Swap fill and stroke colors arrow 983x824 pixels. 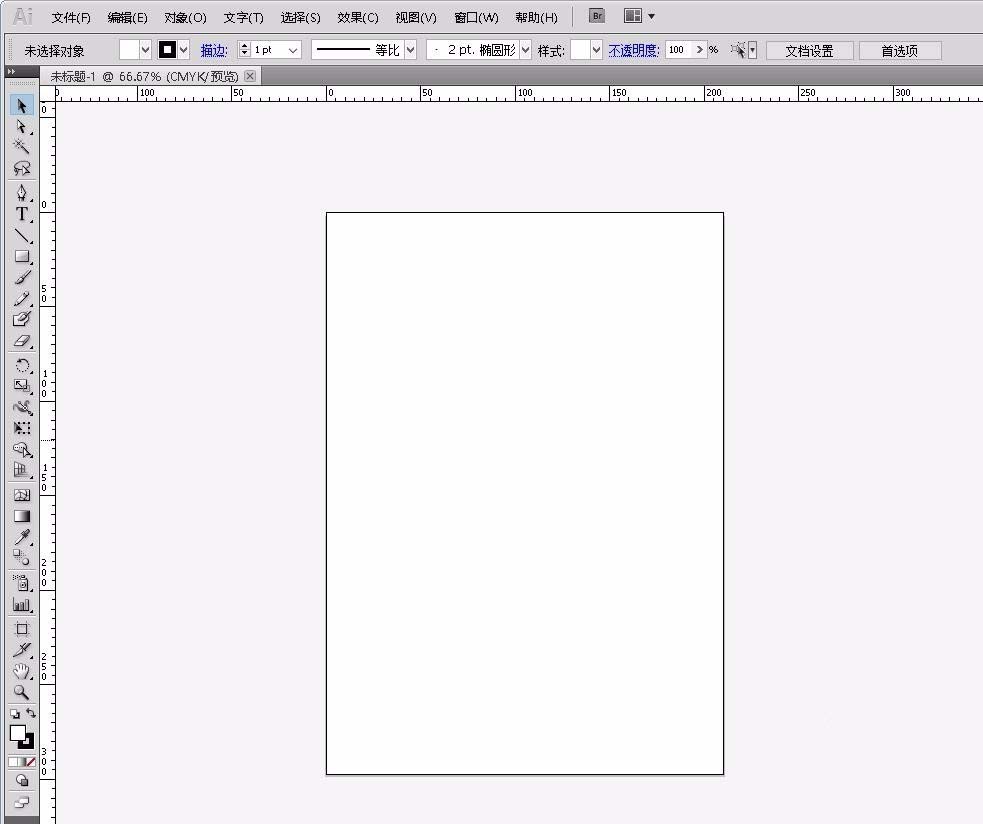[x=31, y=713]
